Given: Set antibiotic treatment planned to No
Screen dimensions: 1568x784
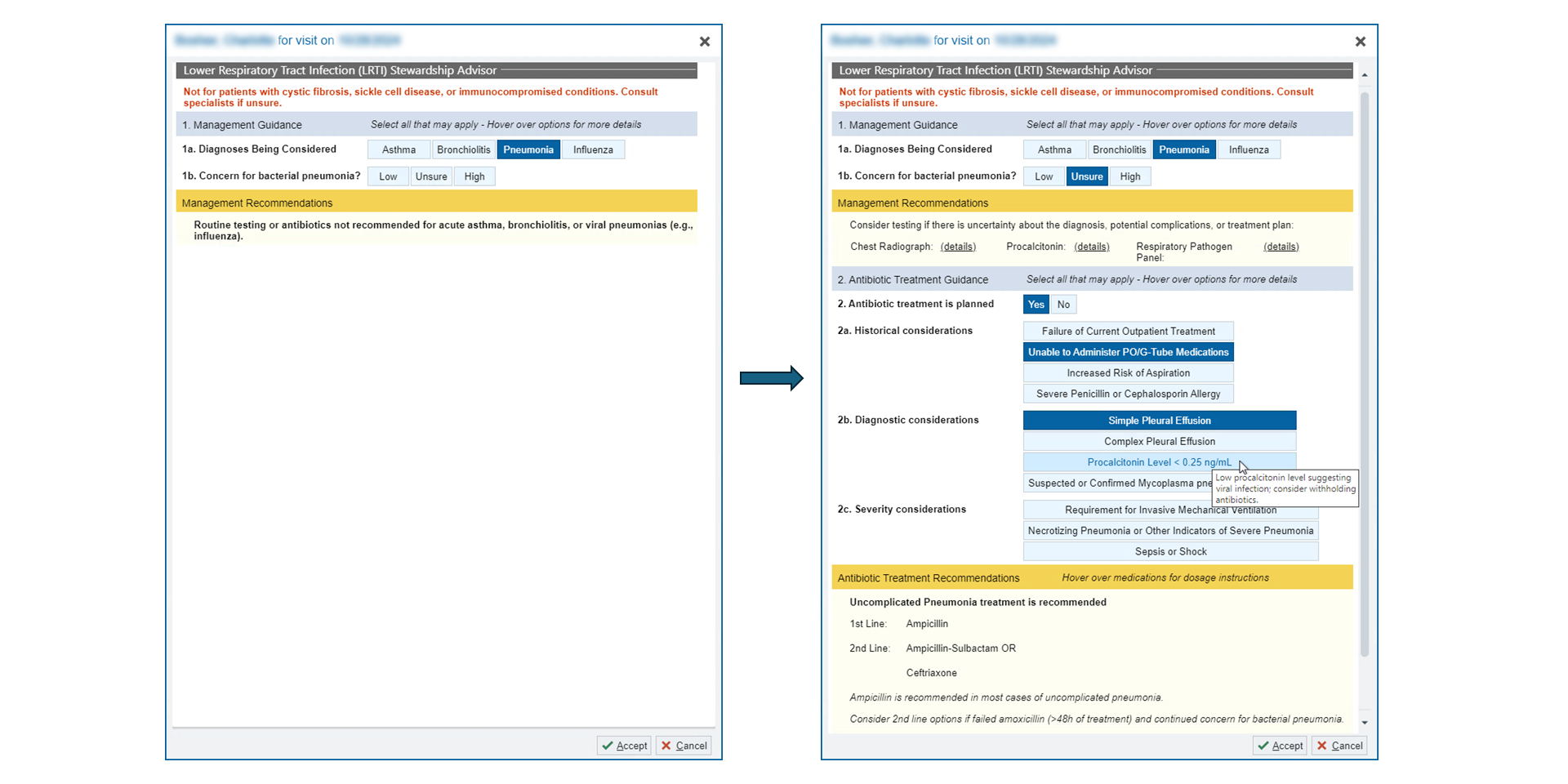Looking at the screenshot, I should (x=1063, y=305).
